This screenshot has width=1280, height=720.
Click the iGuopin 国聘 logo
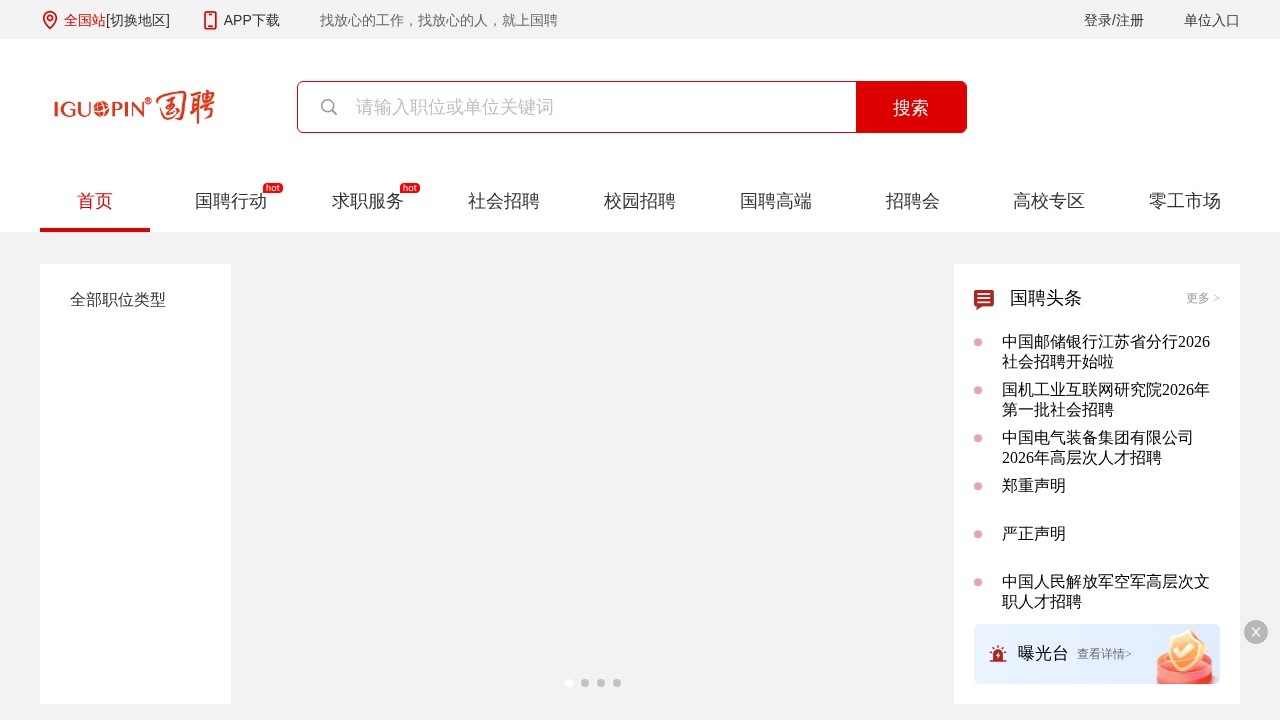click(x=133, y=107)
